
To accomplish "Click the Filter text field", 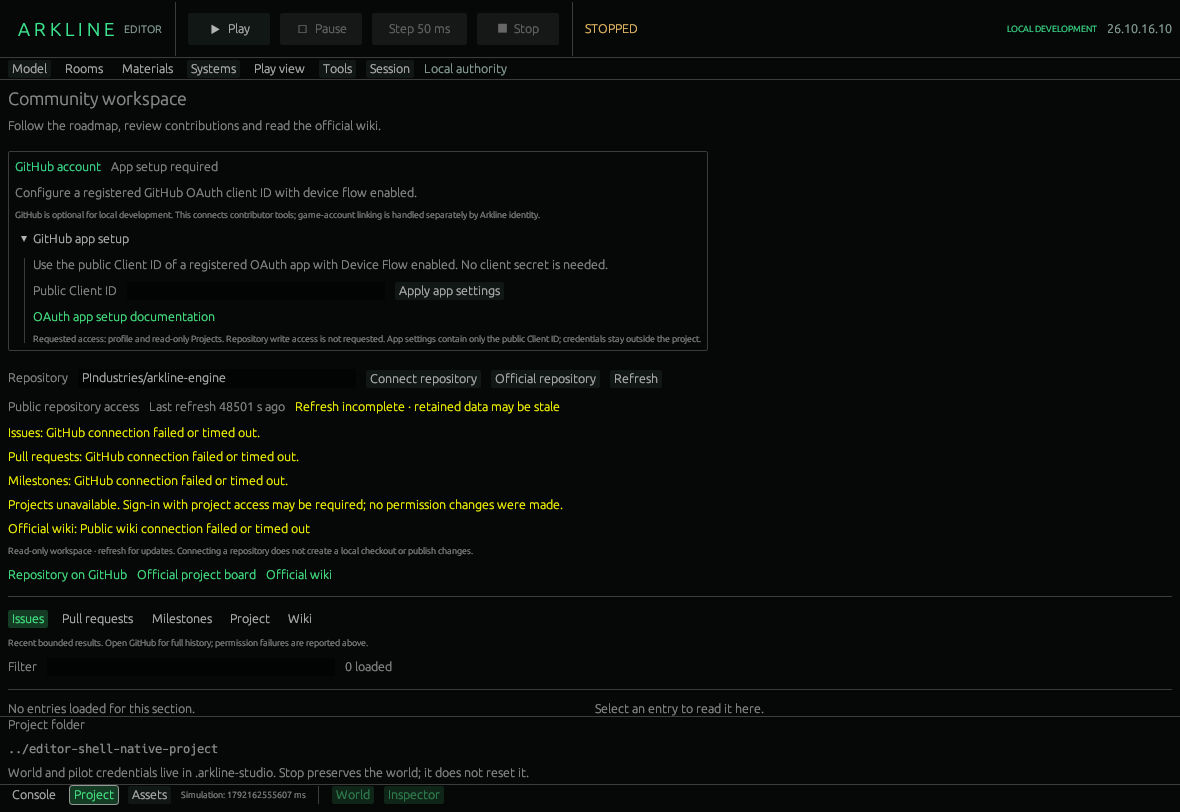I will point(191,667).
